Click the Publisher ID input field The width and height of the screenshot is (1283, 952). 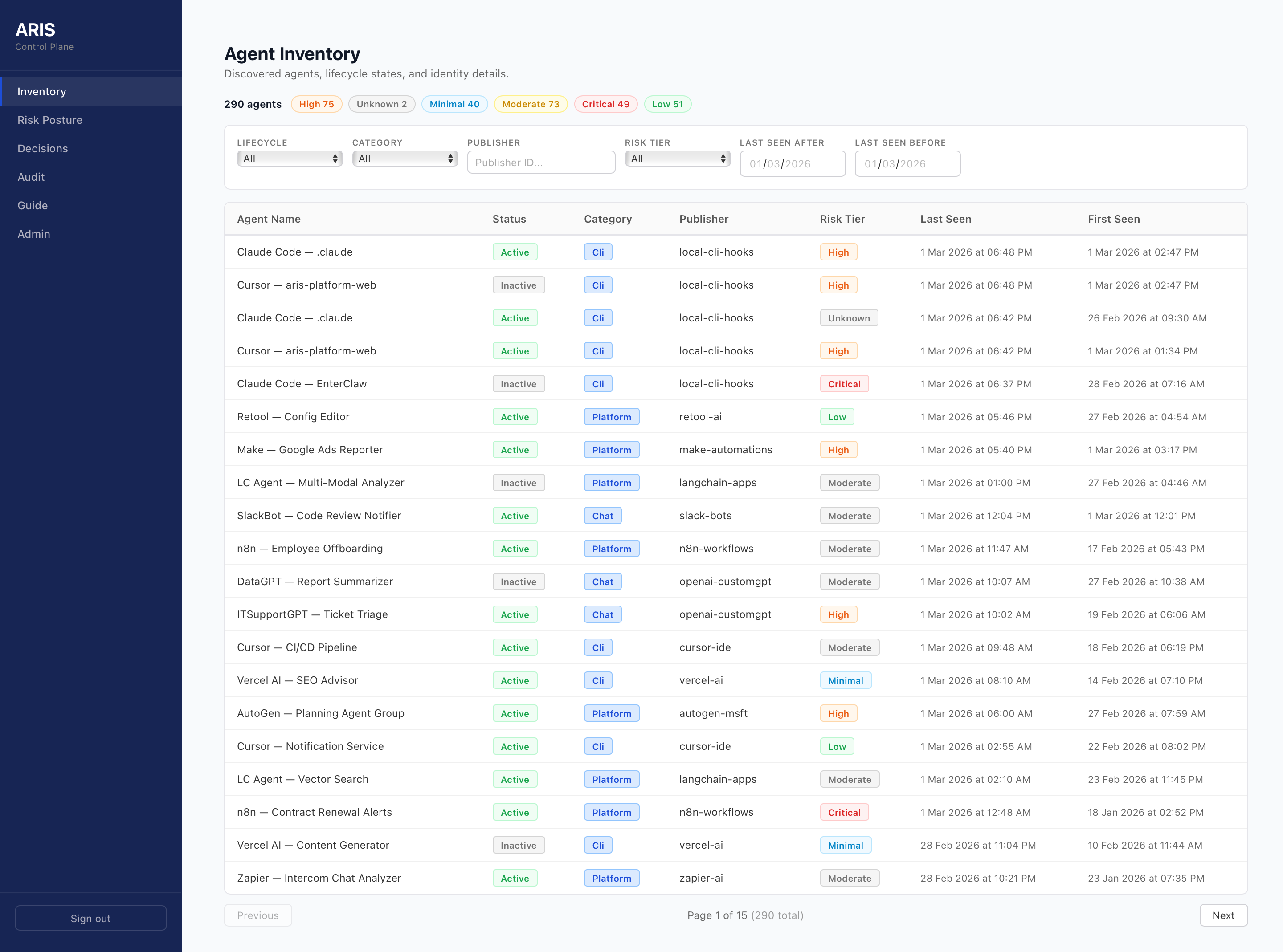click(541, 162)
